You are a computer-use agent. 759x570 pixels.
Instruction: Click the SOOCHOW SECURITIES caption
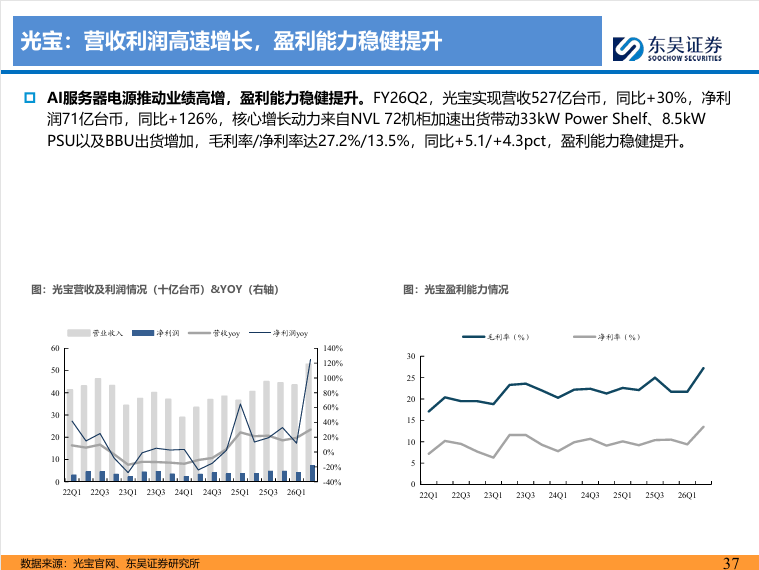(x=684, y=58)
